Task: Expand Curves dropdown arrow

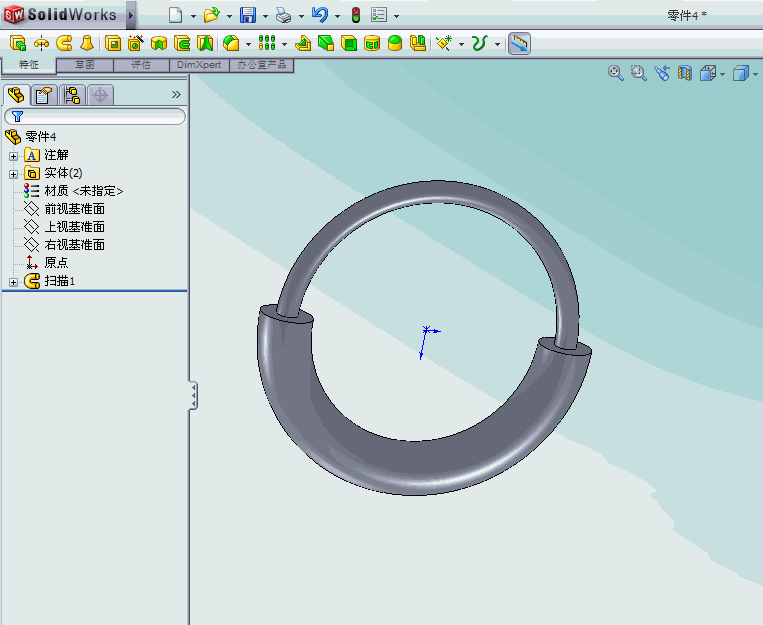Action: [497, 44]
